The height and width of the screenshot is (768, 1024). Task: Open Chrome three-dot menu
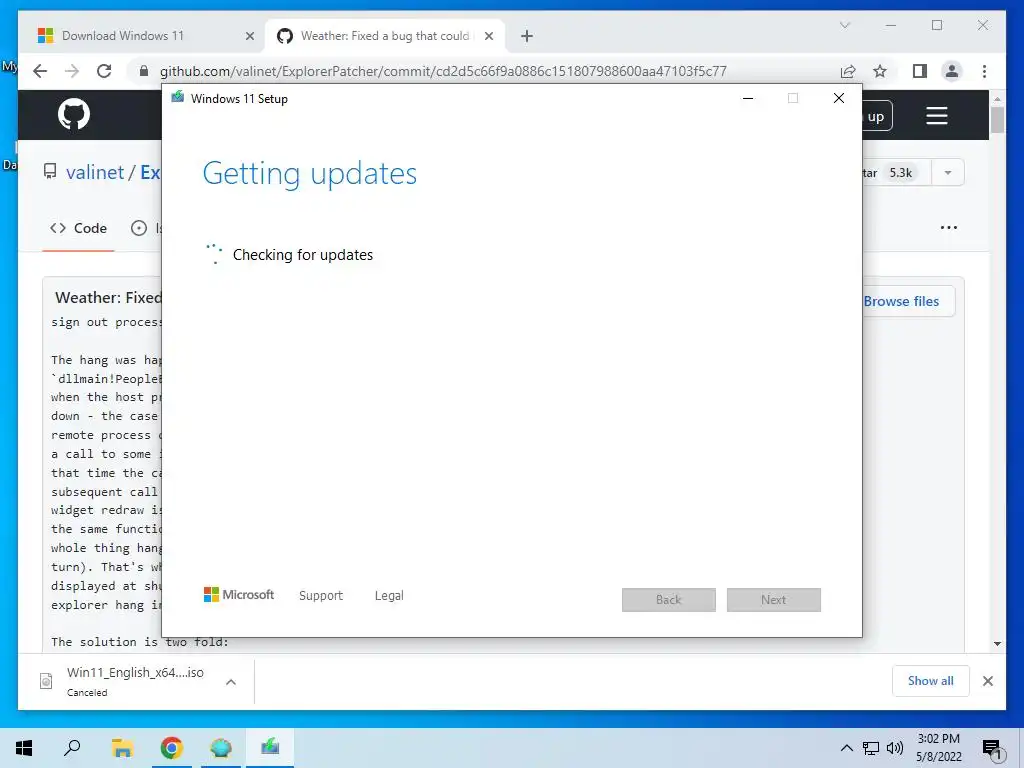[984, 71]
